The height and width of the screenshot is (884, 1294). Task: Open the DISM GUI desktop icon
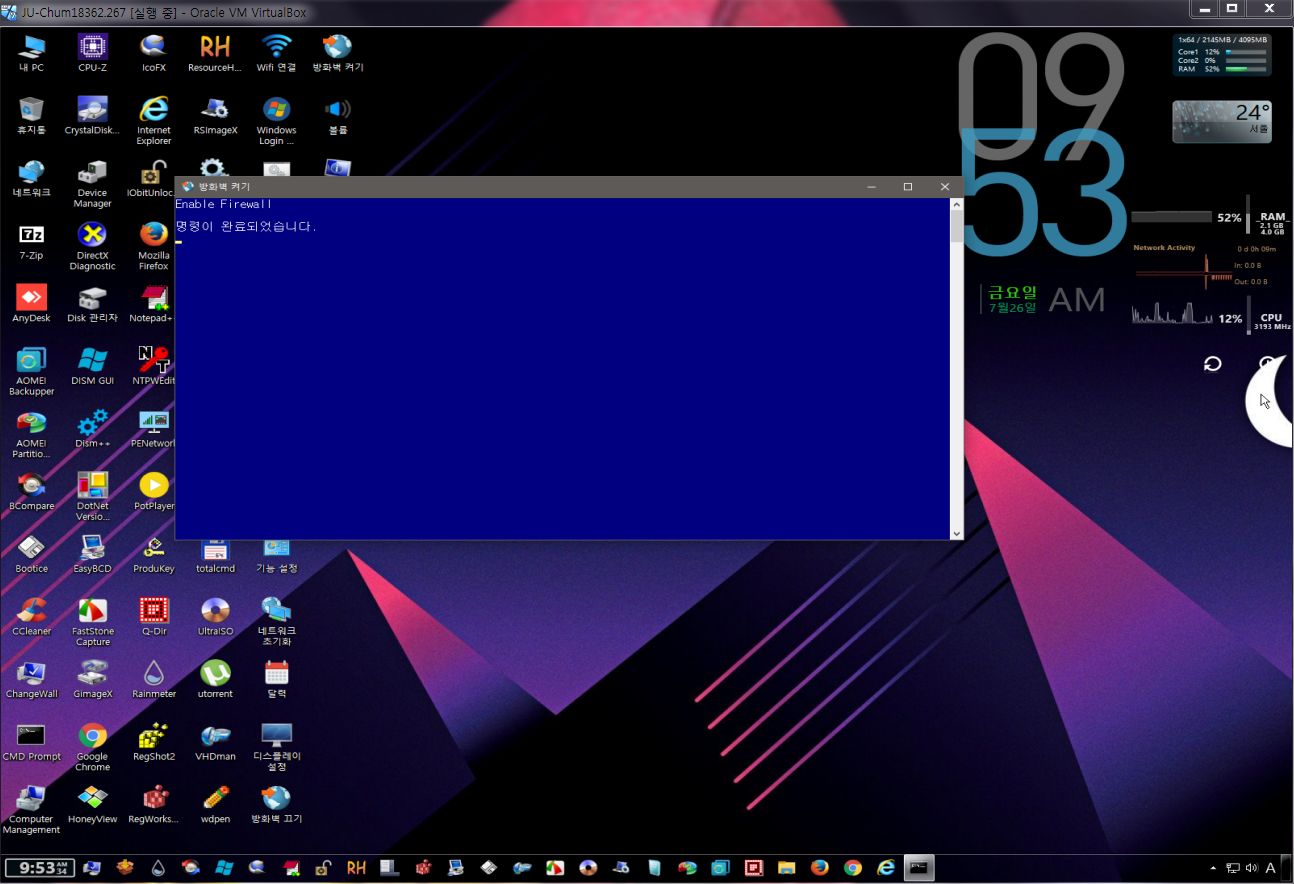(92, 366)
